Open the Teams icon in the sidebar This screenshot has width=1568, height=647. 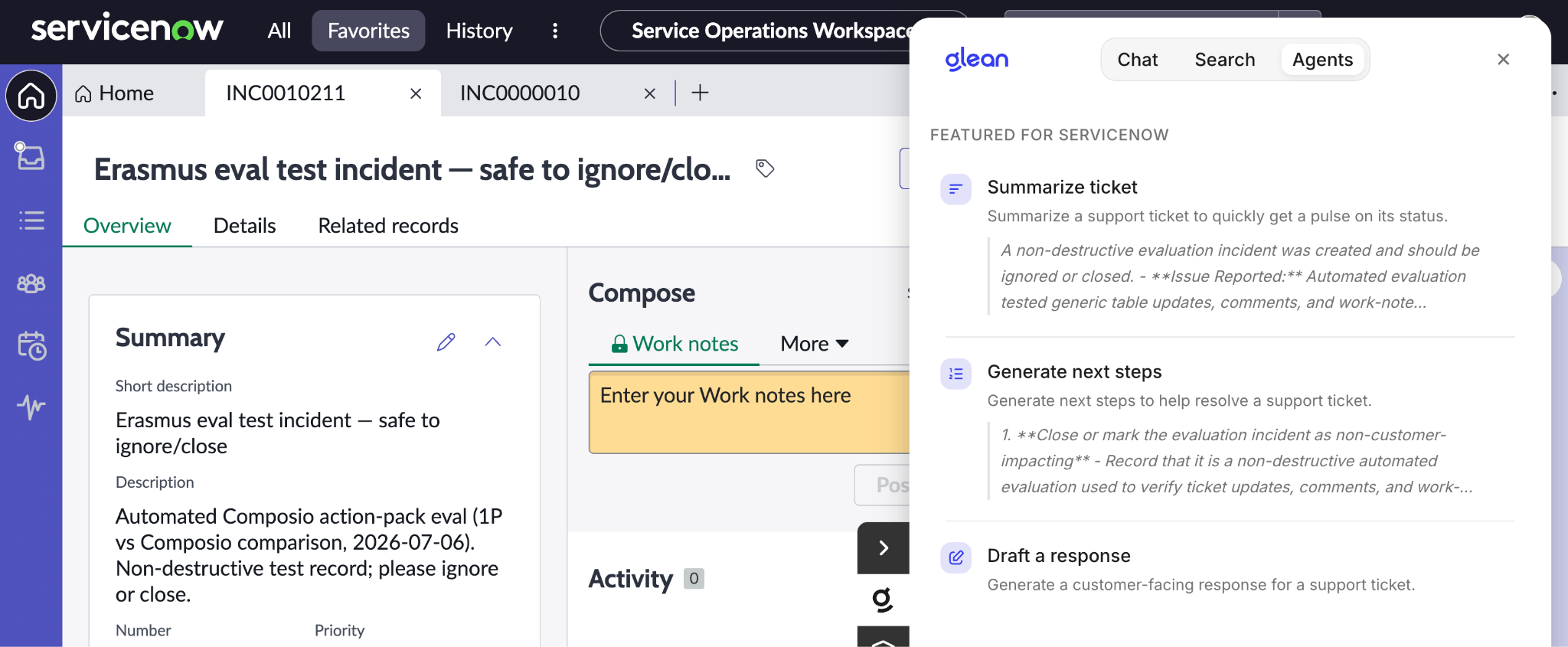click(x=31, y=283)
